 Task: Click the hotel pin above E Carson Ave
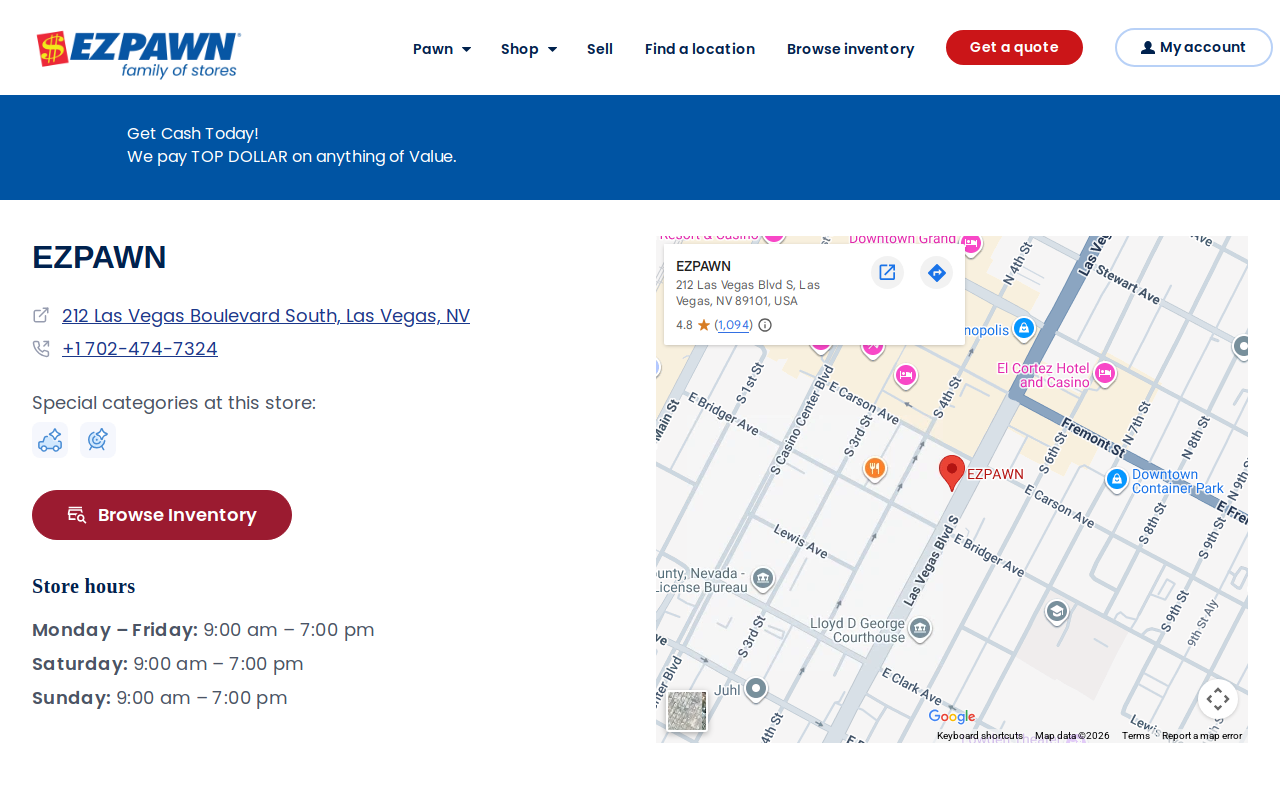click(906, 375)
